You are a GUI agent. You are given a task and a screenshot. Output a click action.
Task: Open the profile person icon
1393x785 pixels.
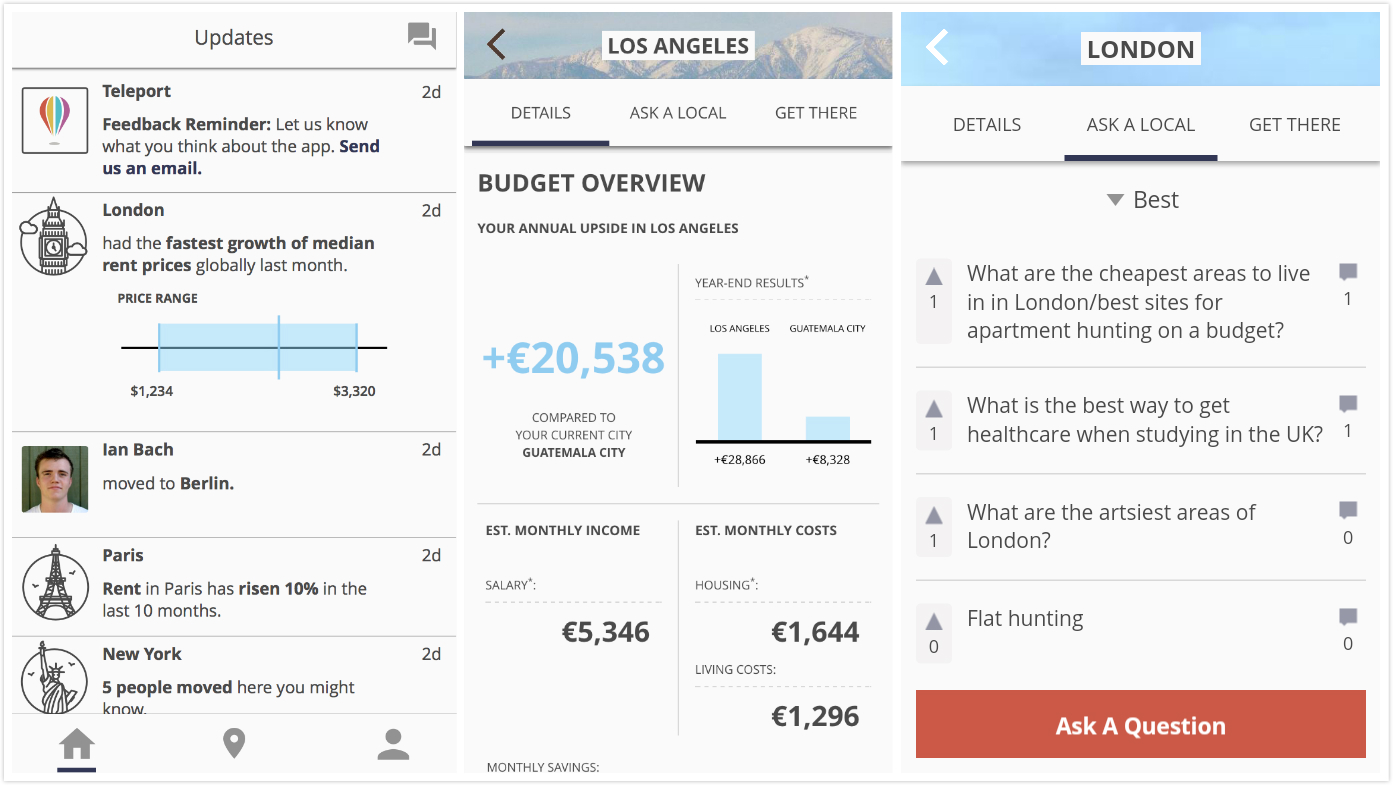tap(393, 744)
